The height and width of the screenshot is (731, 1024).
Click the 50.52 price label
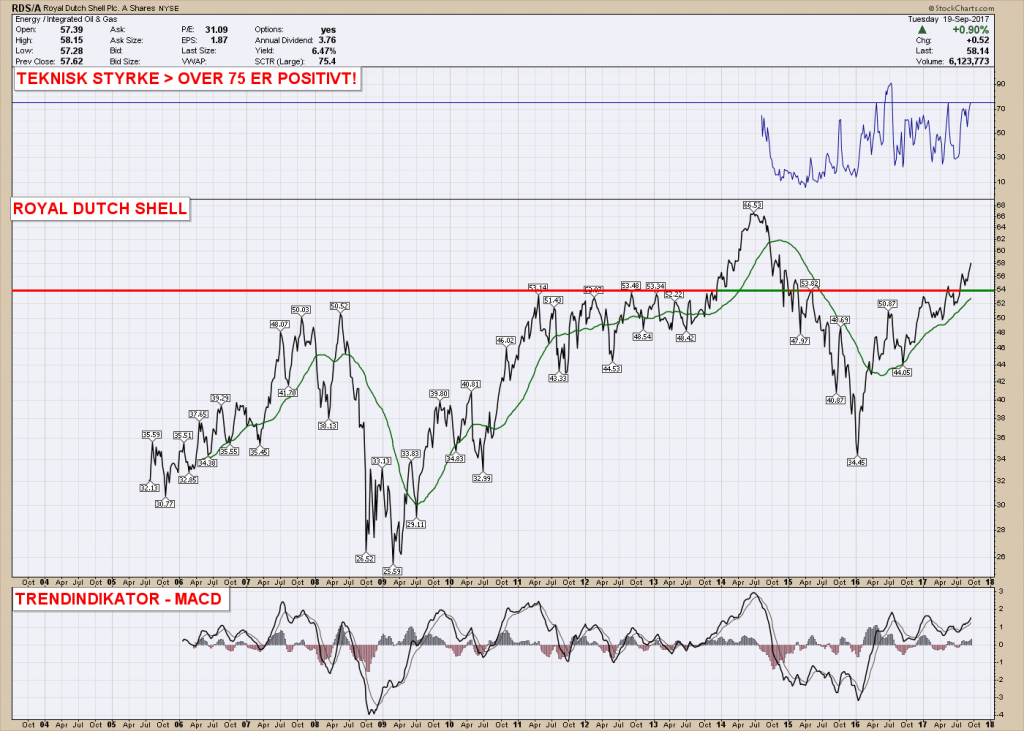pyautogui.click(x=340, y=306)
